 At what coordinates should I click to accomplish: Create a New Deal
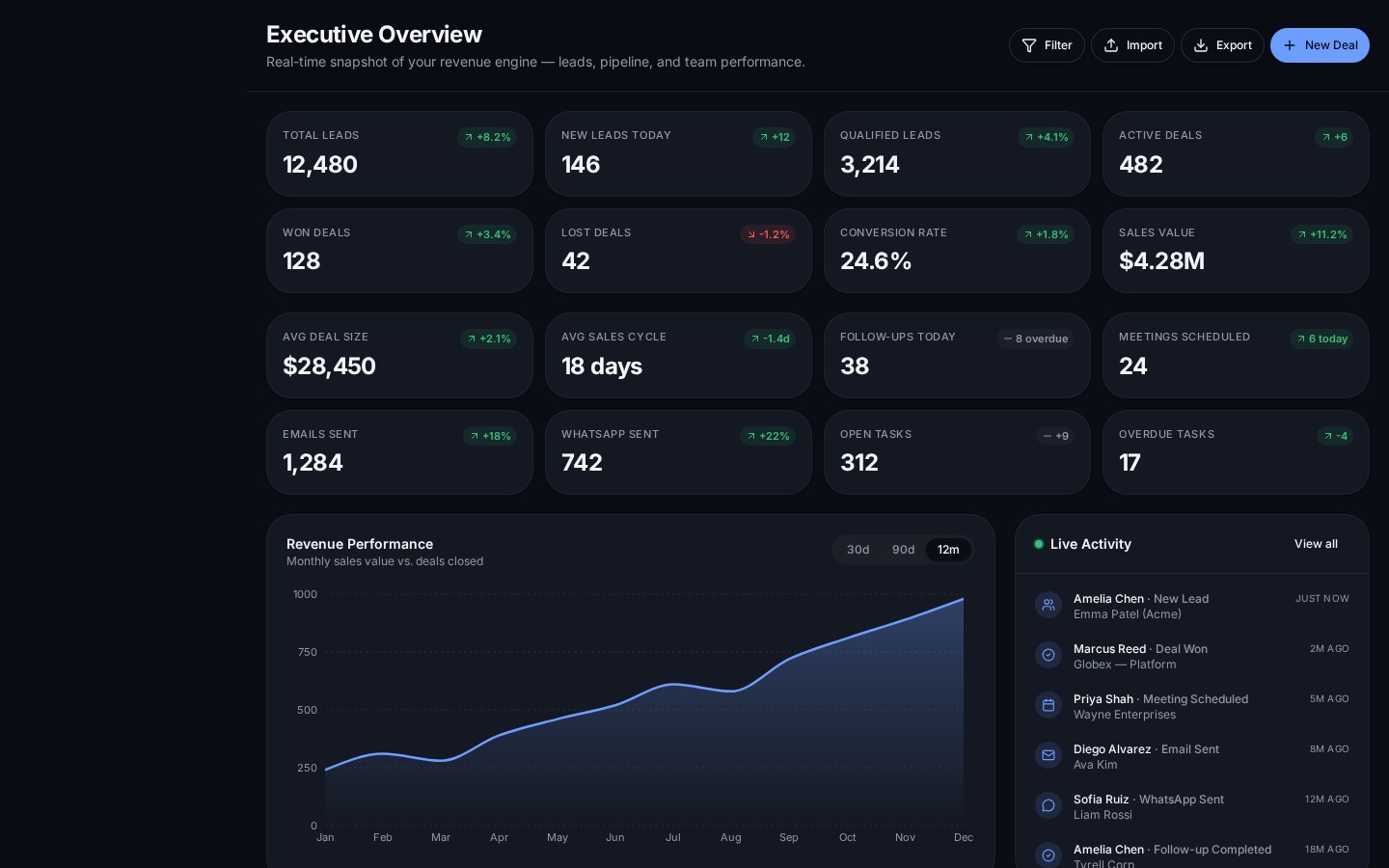pos(1320,45)
